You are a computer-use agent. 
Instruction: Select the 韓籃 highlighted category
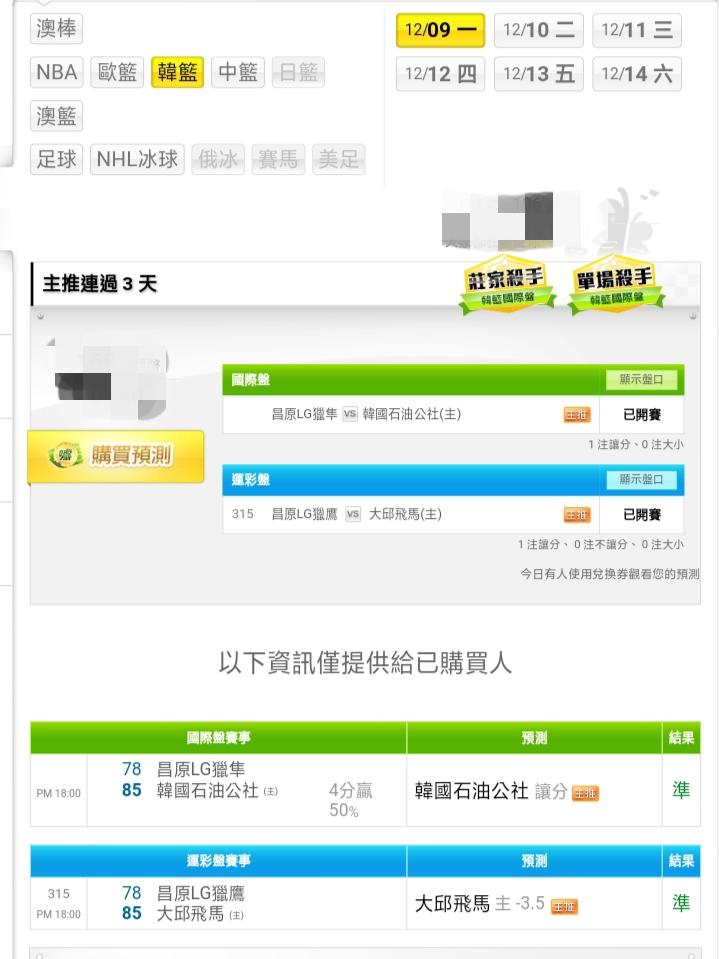point(177,72)
